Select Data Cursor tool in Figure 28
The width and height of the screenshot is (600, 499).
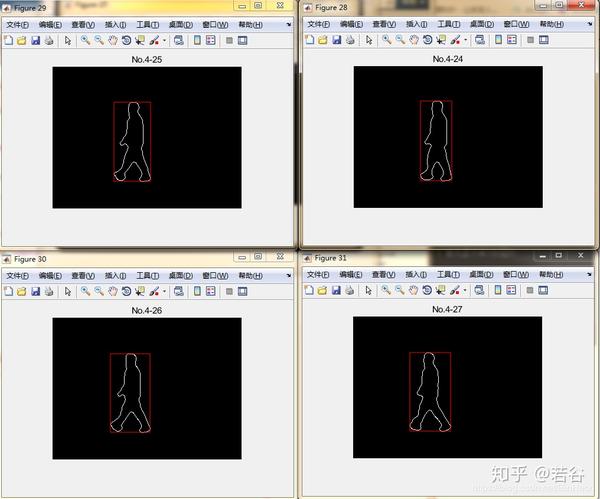pyautogui.click(x=441, y=40)
